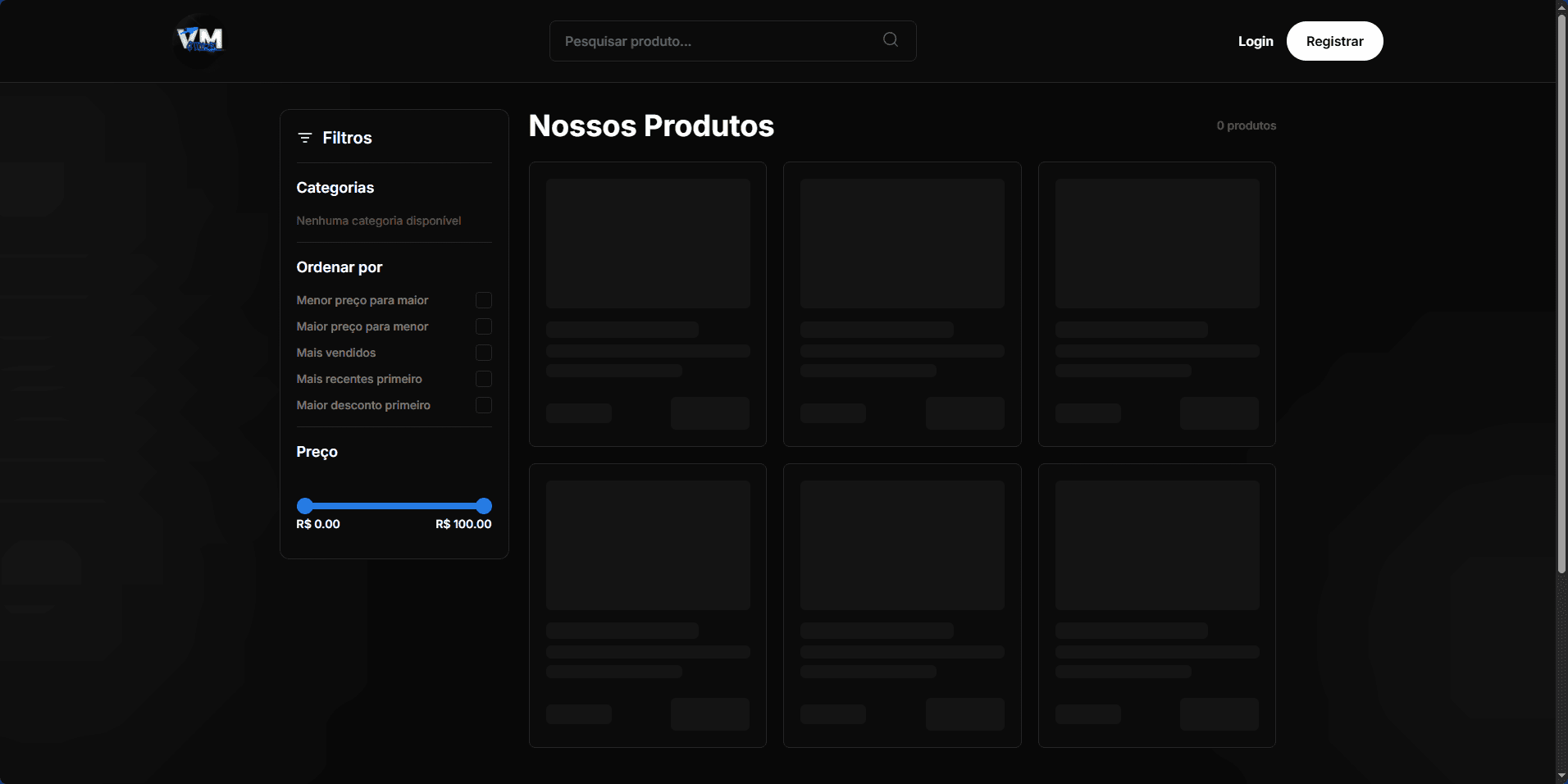Screen dimensions: 1568x784
Task: Click the Ordenar por heading
Action: coord(340,267)
